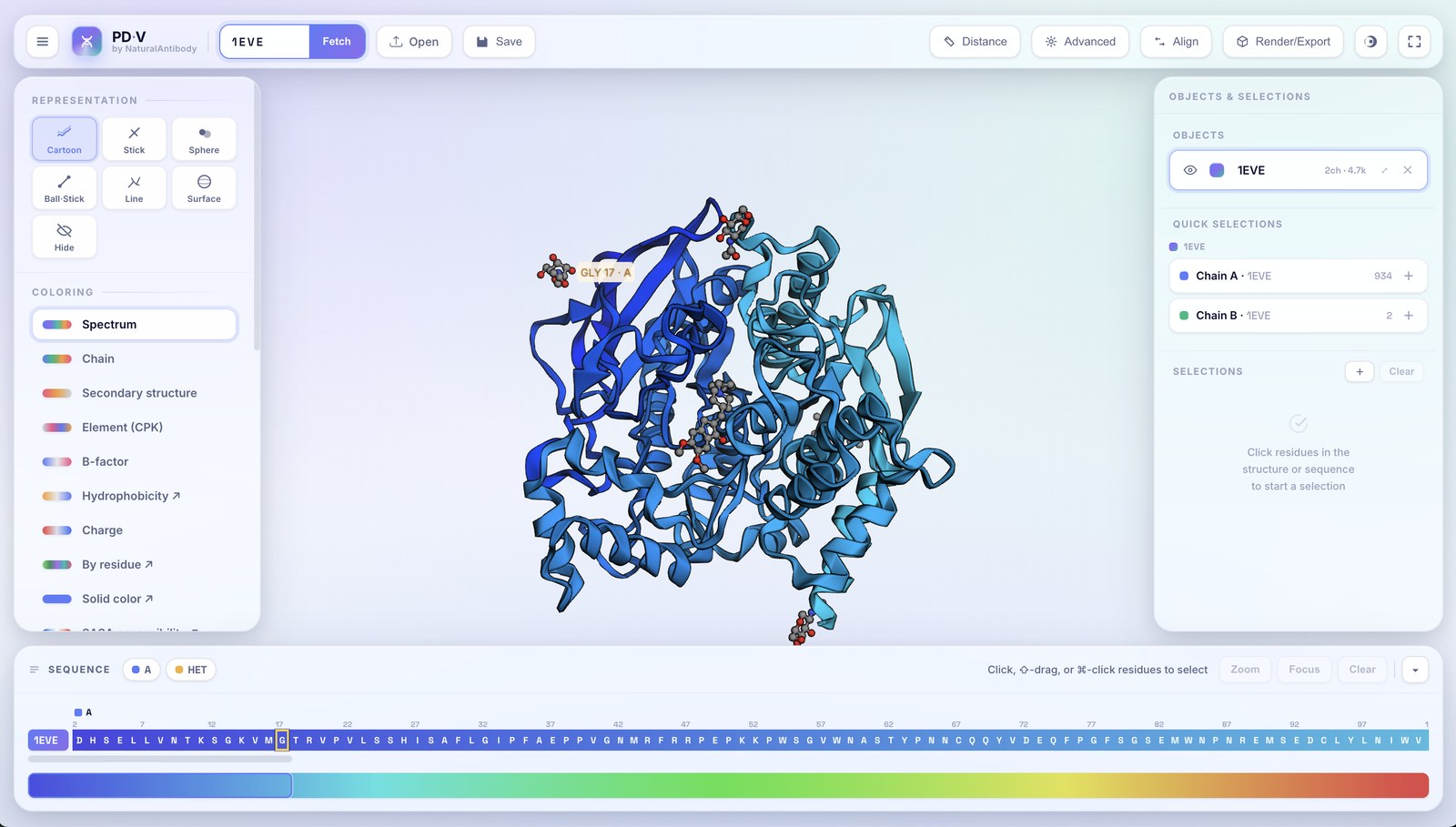This screenshot has width=1456, height=827.
Task: Click the PDB ID input field
Action: coord(265,41)
